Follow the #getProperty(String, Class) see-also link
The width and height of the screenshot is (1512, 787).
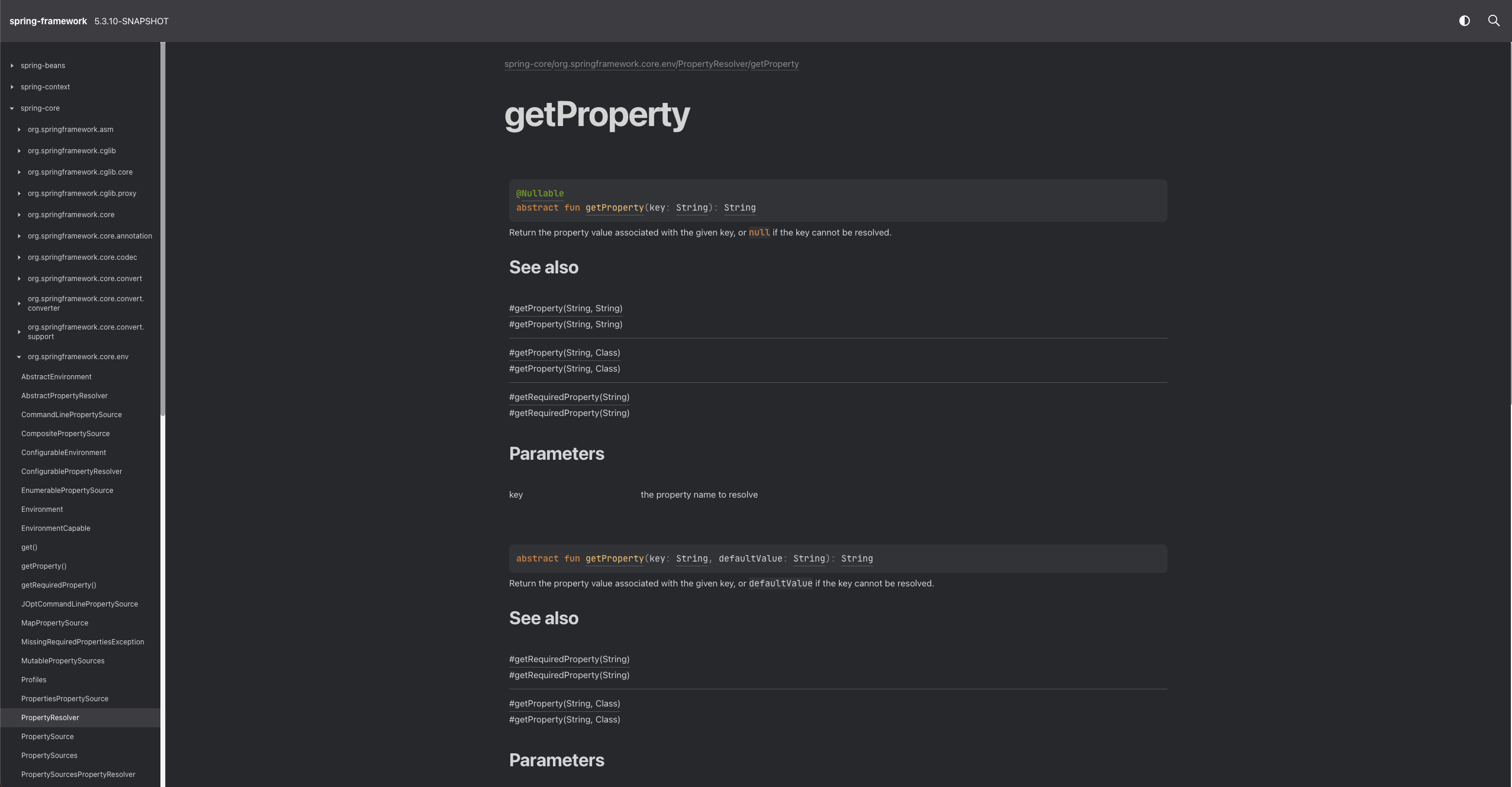click(564, 352)
